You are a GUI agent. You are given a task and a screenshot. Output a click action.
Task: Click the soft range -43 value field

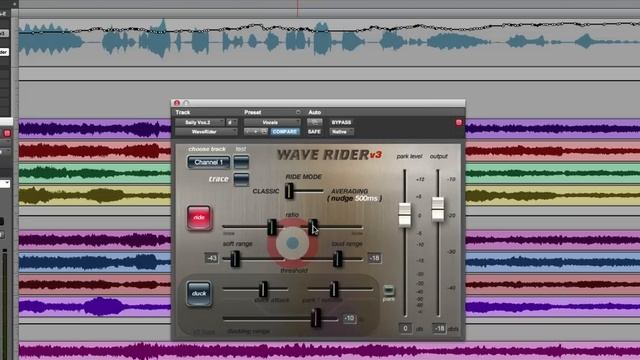(211, 258)
